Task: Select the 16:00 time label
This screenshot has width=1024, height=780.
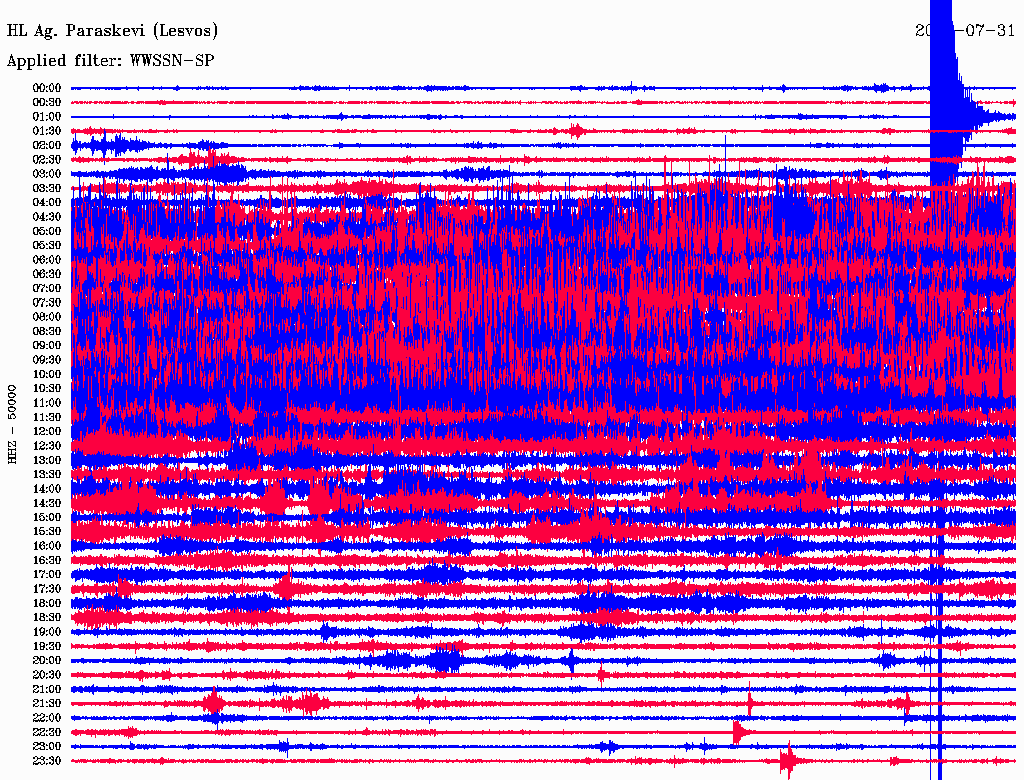Action: 47,546
